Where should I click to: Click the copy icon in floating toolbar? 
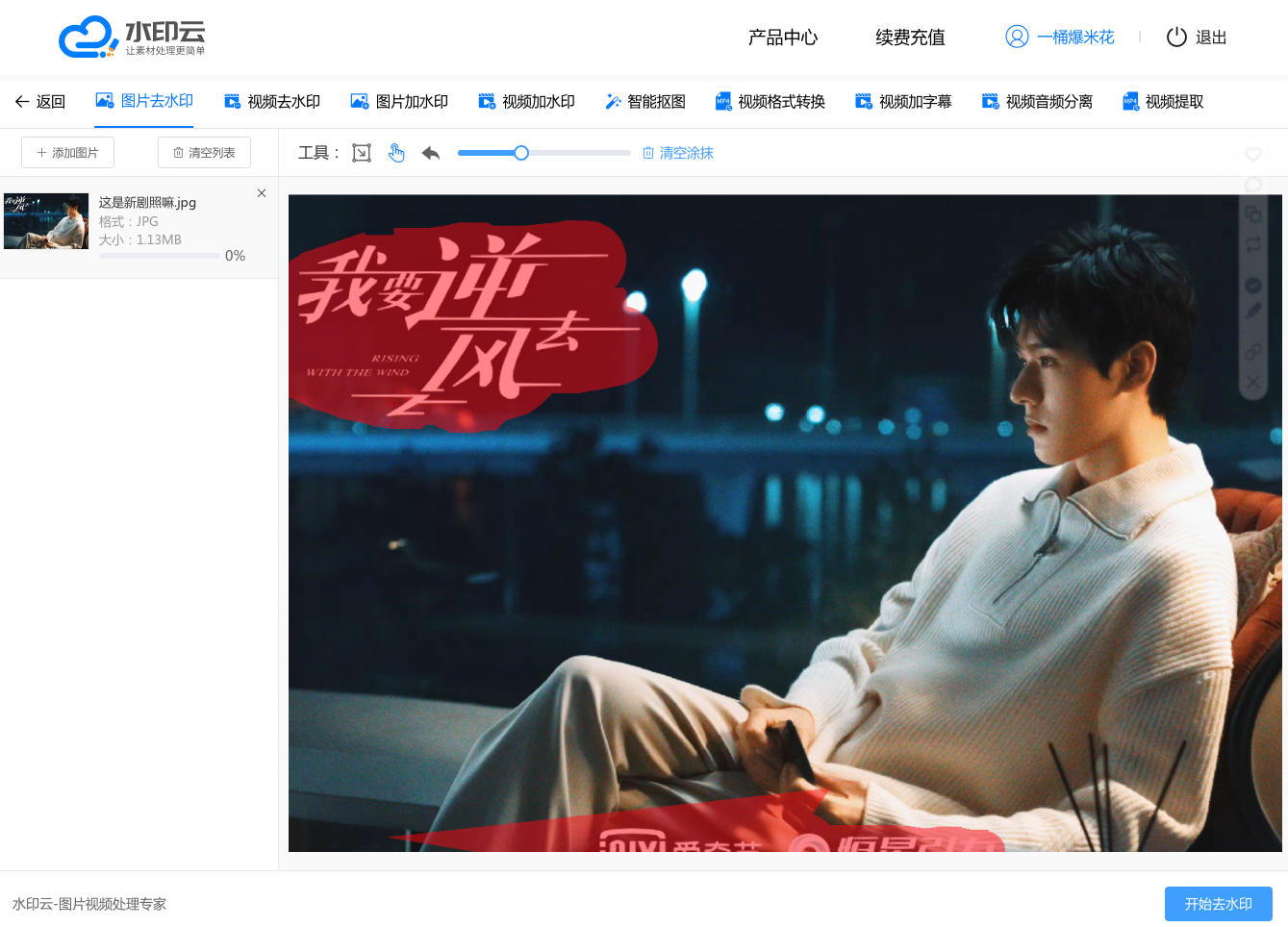coord(1253,214)
